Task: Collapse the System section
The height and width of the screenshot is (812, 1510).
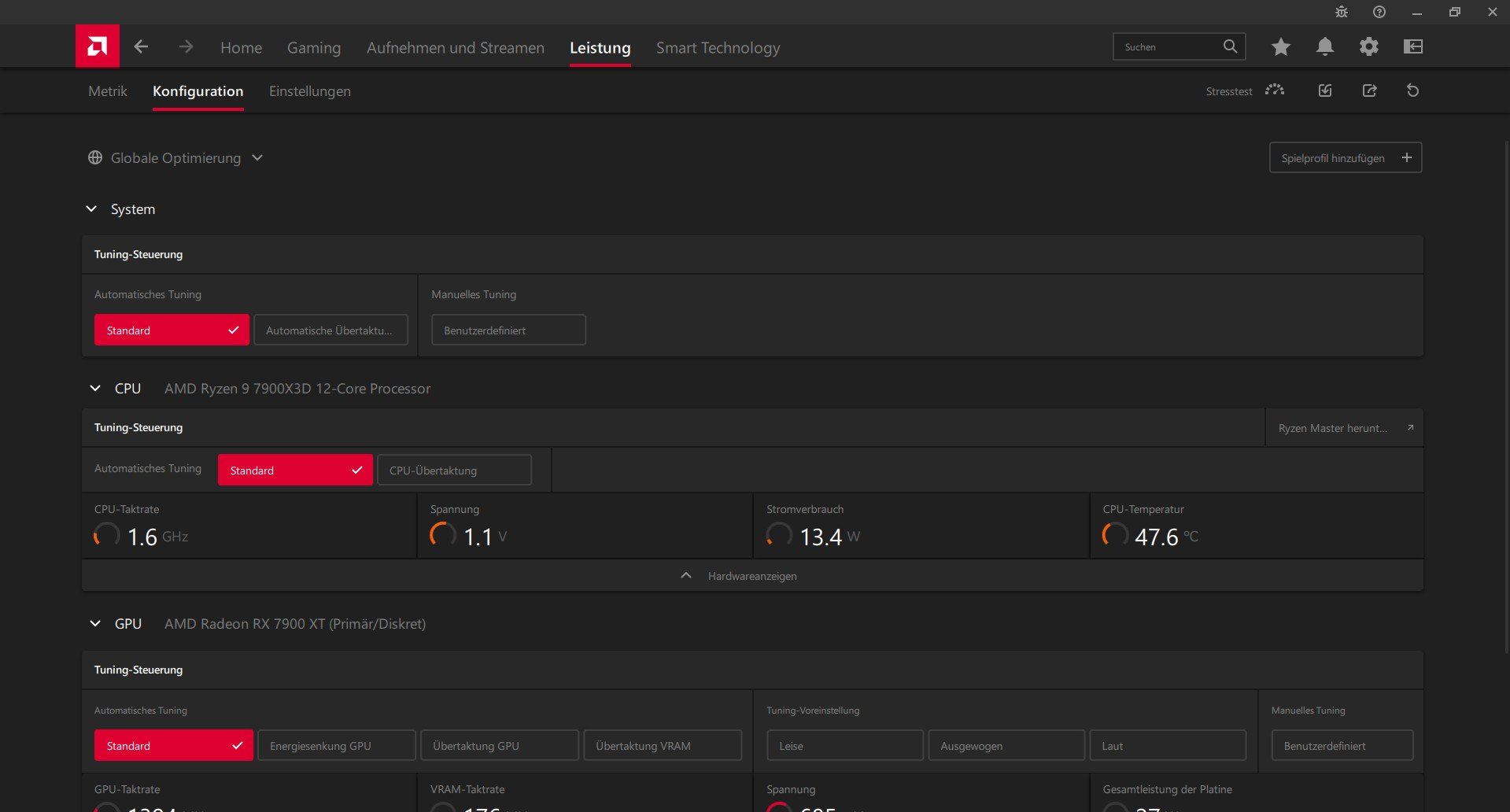Action: tap(91, 209)
